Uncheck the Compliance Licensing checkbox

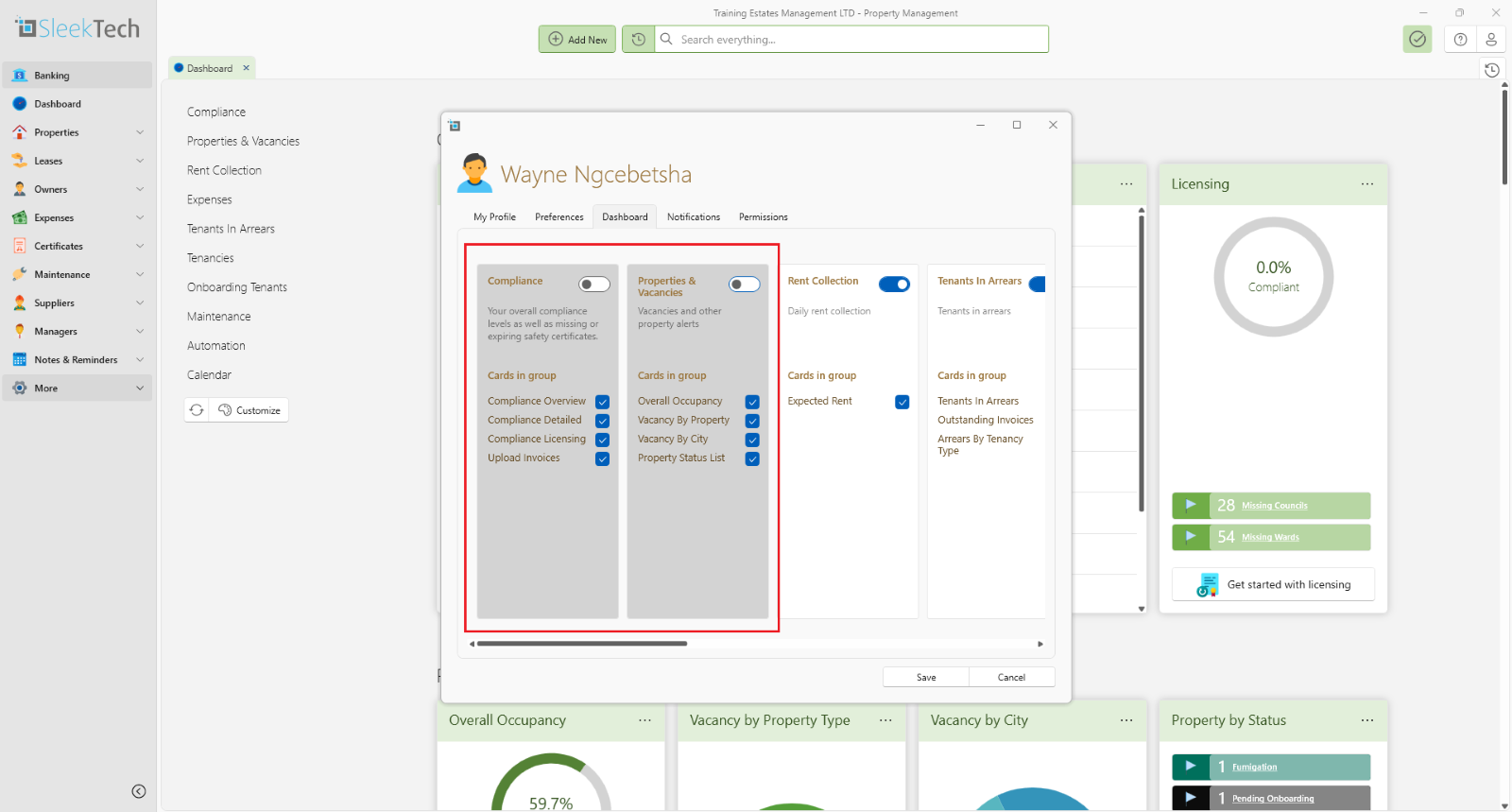(602, 440)
